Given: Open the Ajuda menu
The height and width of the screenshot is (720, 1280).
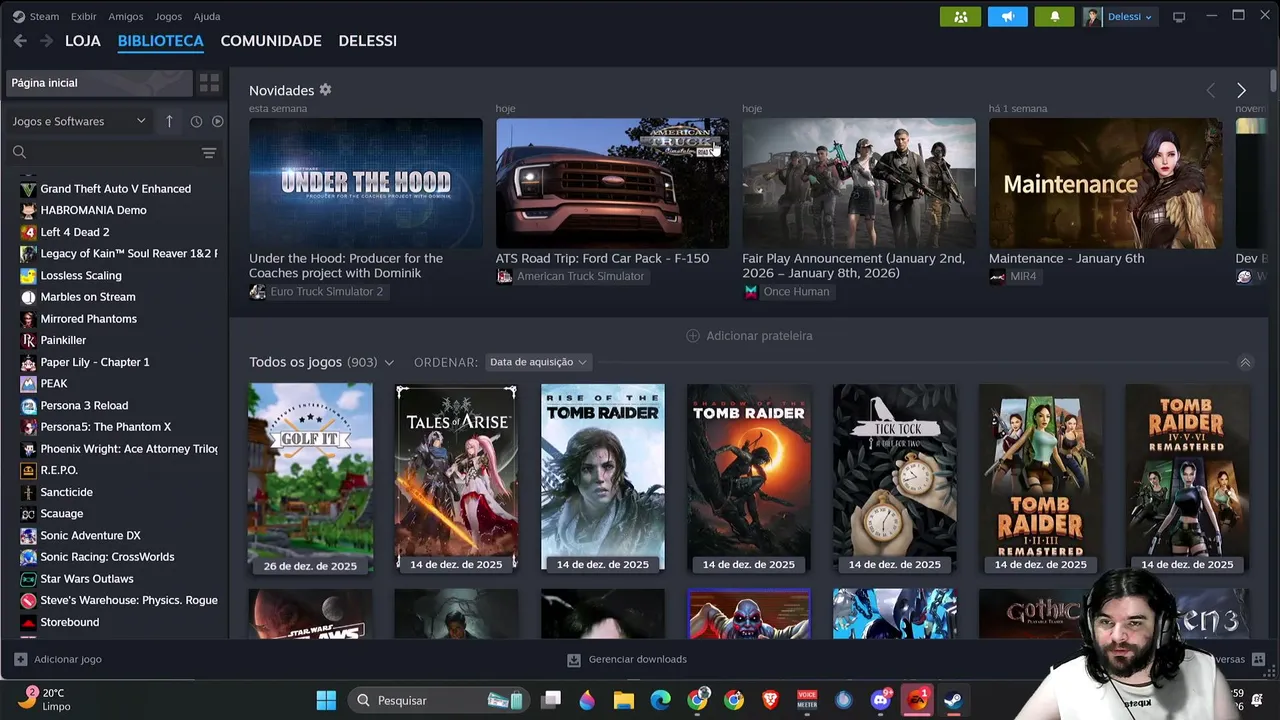Looking at the screenshot, I should pyautogui.click(x=207, y=16).
